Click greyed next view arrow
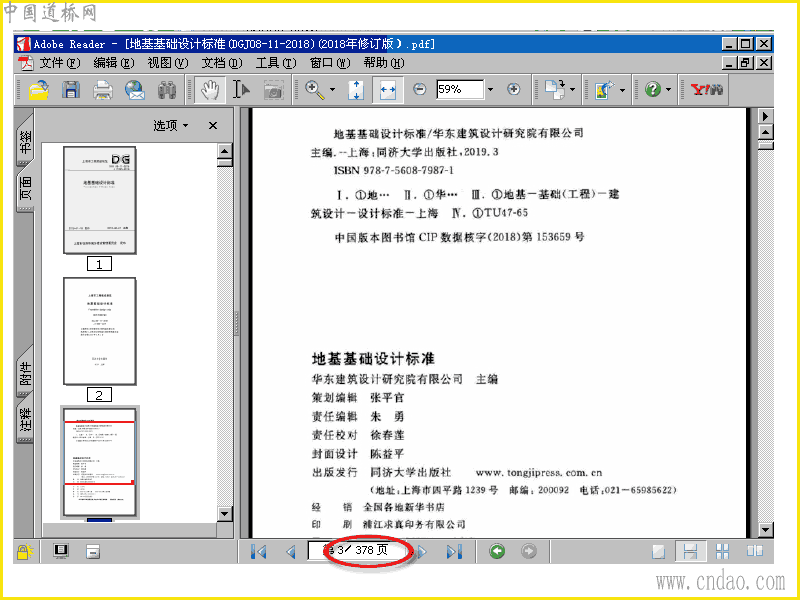800x600 pixels. (529, 551)
